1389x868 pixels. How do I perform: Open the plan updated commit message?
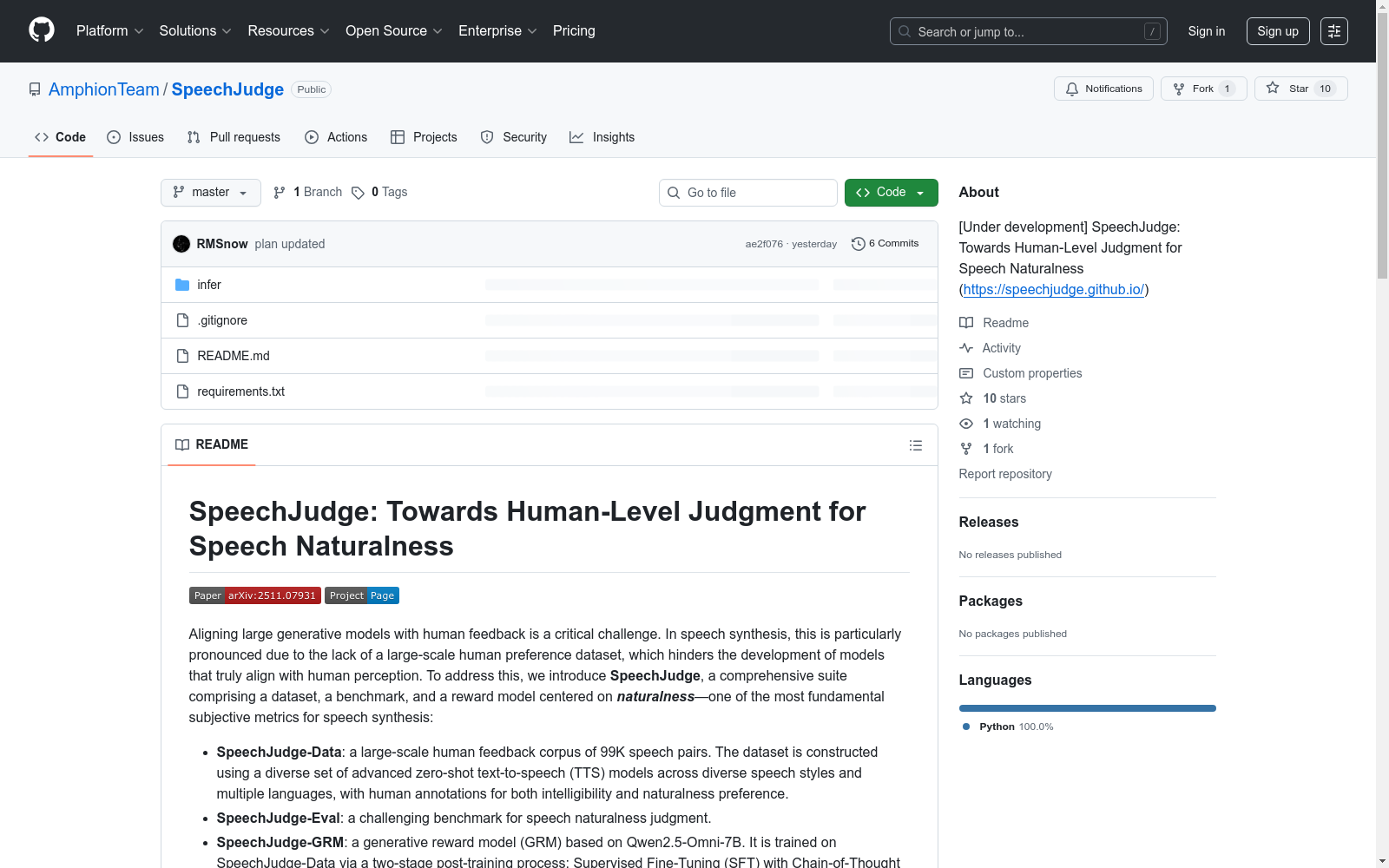coord(290,244)
